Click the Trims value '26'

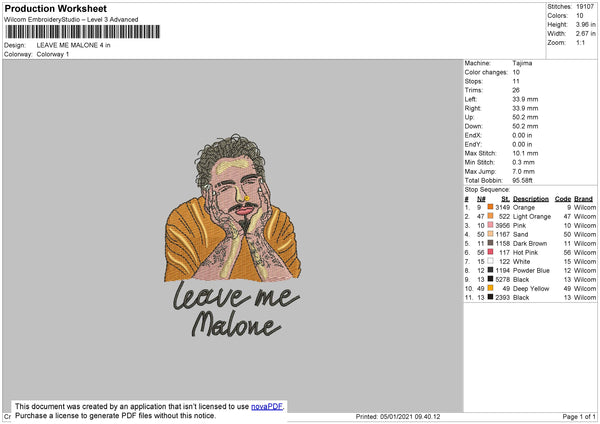(516, 90)
